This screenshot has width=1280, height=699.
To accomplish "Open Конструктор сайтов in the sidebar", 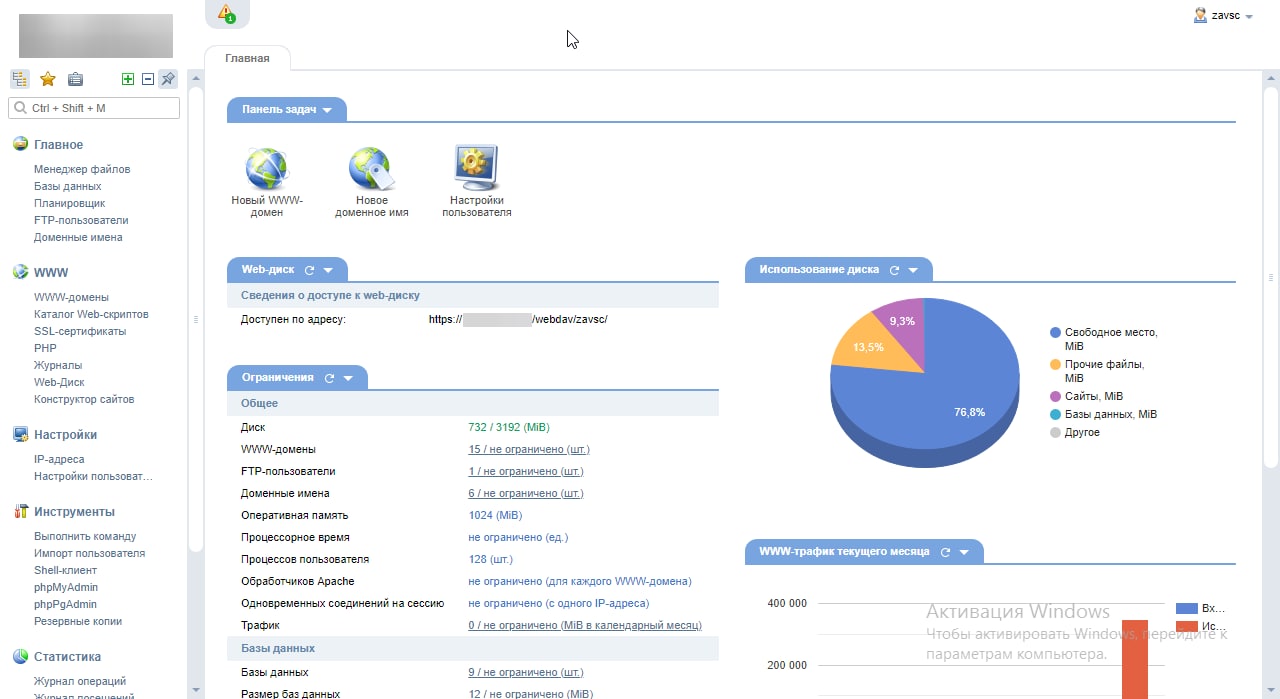I will click(x=84, y=400).
